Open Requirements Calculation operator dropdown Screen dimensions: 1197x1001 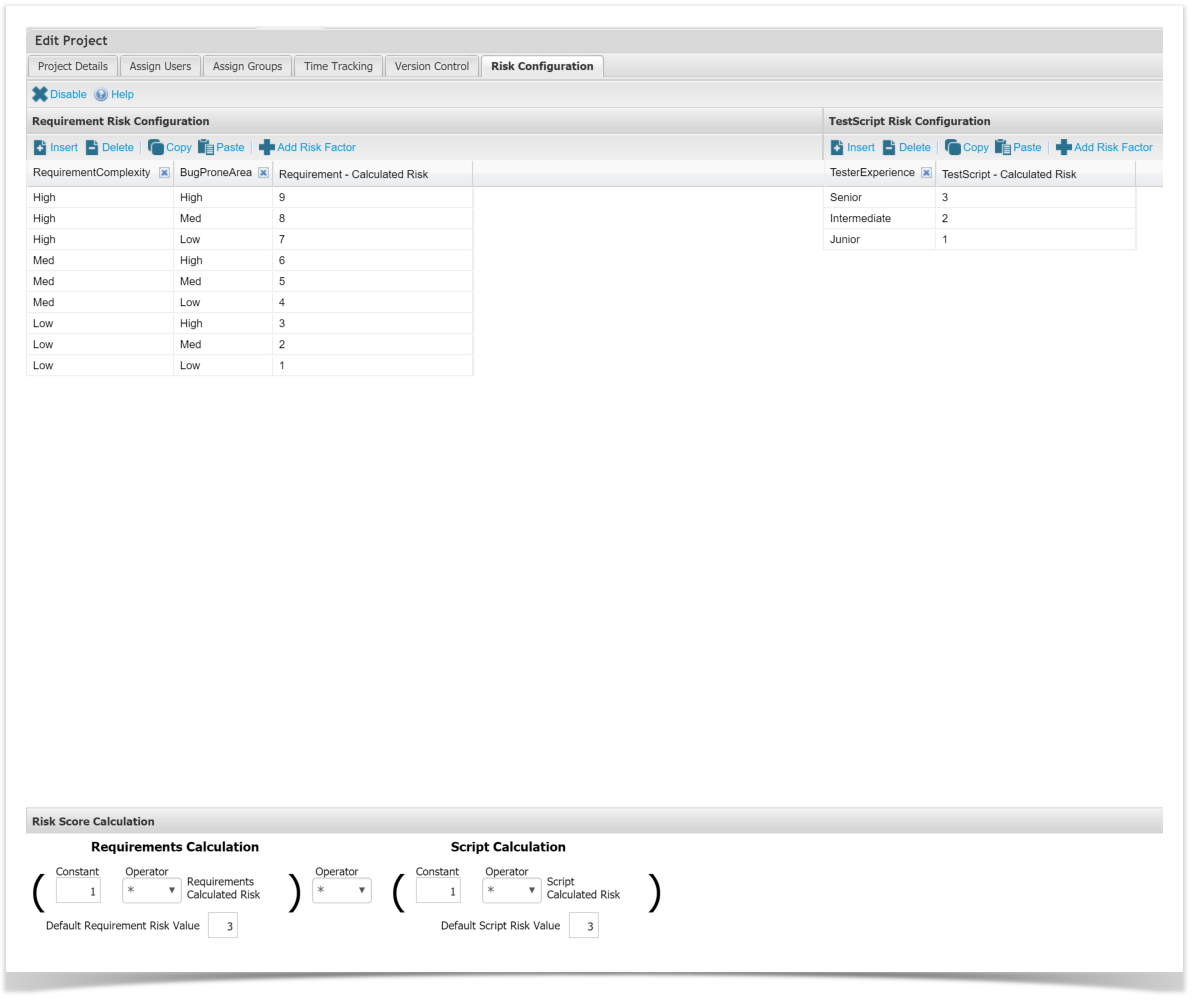coord(151,890)
